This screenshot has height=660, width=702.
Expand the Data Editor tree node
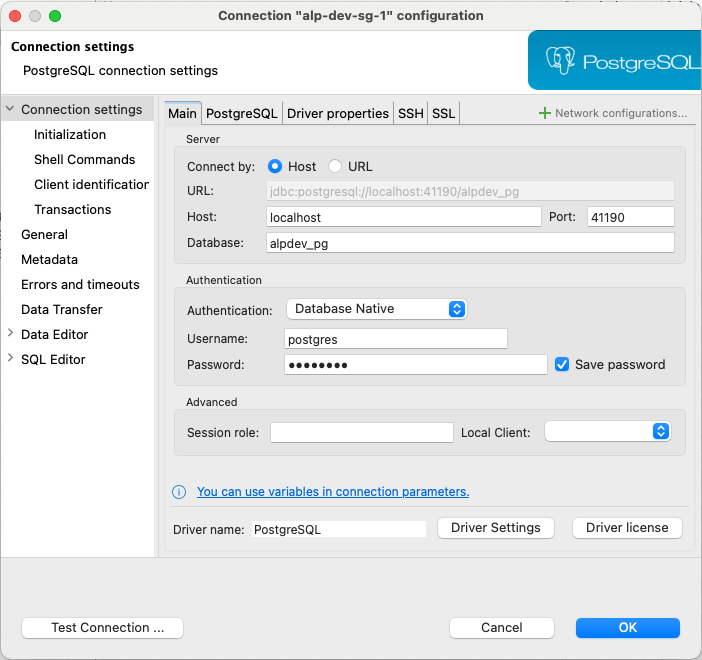point(11,334)
